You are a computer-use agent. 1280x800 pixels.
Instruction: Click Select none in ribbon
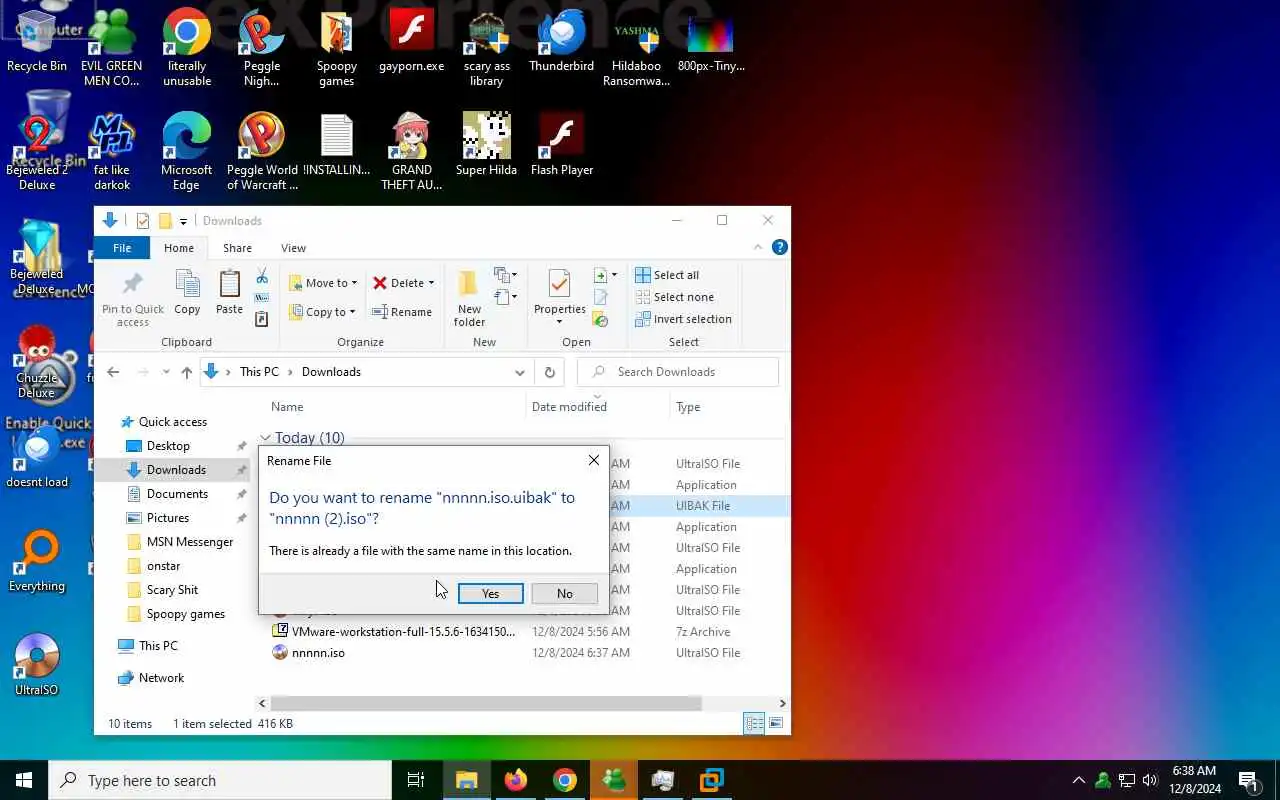pos(674,297)
